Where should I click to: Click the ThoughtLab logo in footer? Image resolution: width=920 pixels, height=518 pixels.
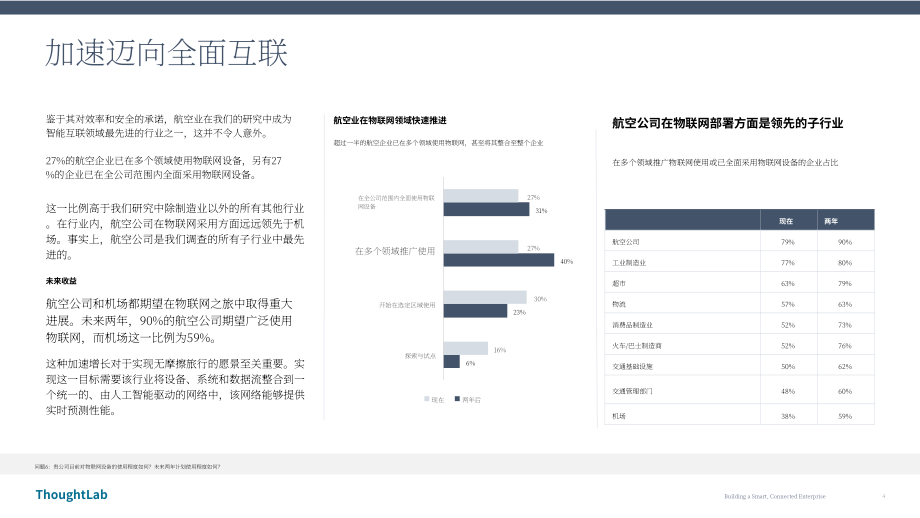pyautogui.click(x=72, y=495)
